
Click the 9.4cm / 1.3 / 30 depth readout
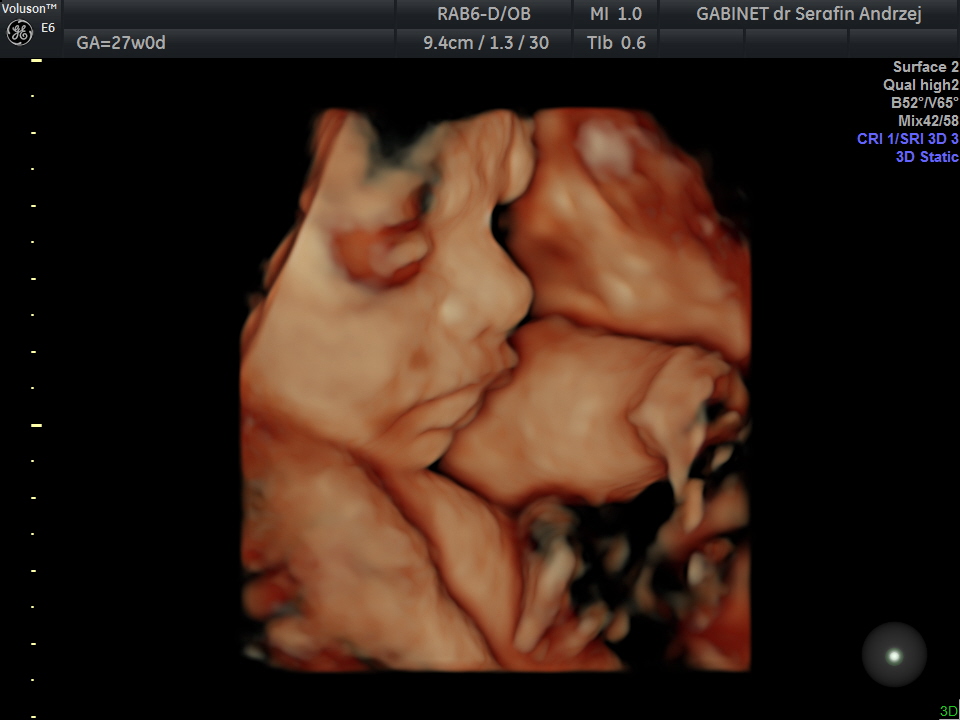pyautogui.click(x=486, y=43)
